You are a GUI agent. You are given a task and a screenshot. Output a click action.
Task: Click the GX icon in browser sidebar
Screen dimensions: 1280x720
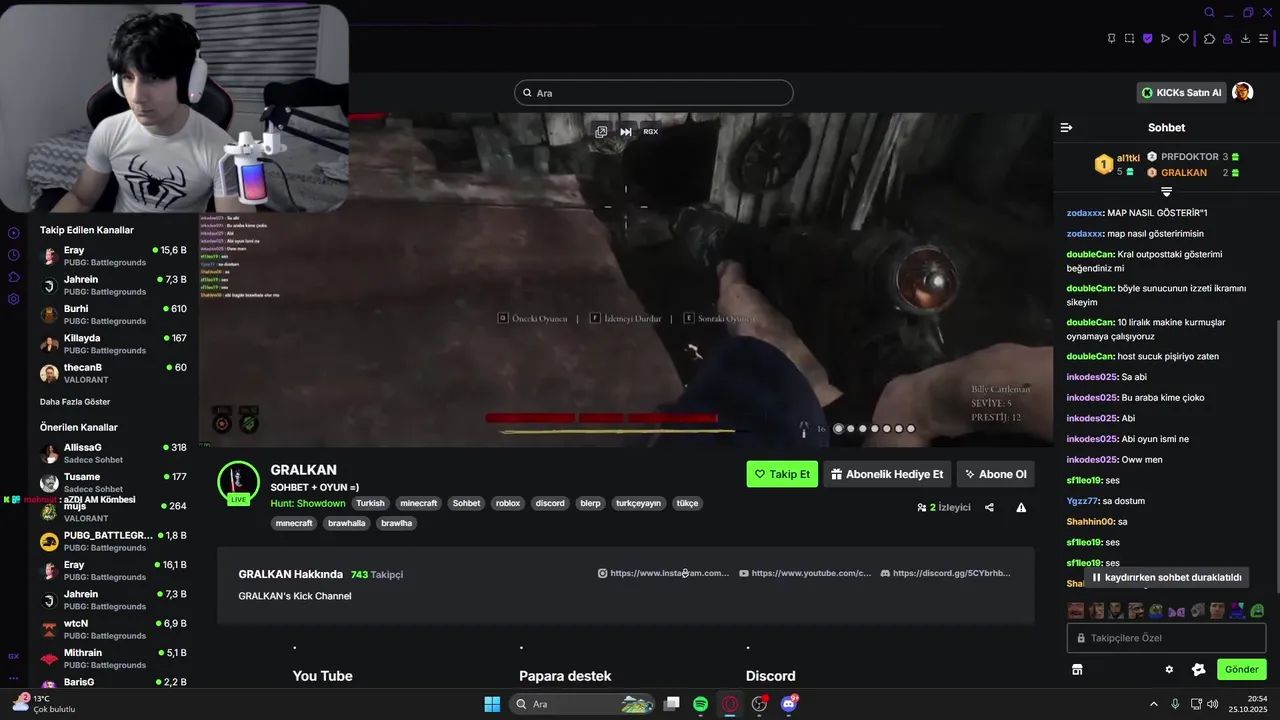14,656
